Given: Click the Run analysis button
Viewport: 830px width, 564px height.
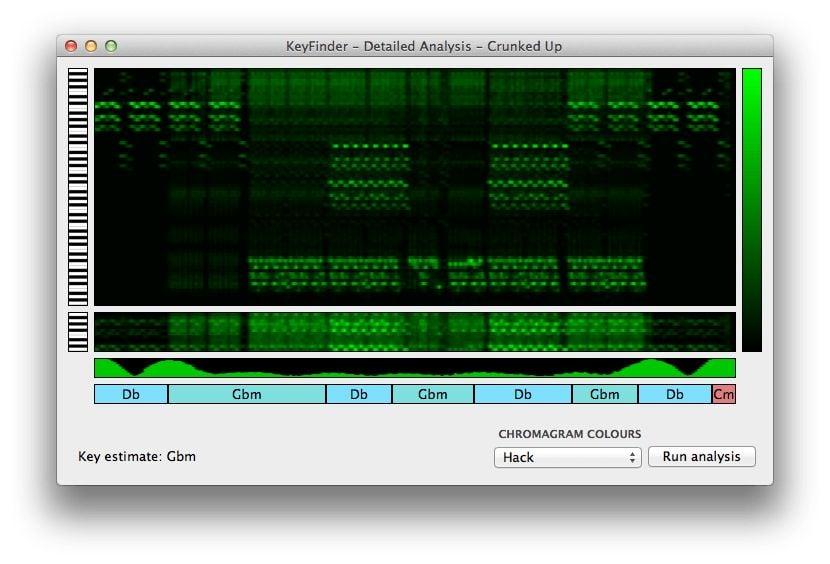Looking at the screenshot, I should coord(701,456).
